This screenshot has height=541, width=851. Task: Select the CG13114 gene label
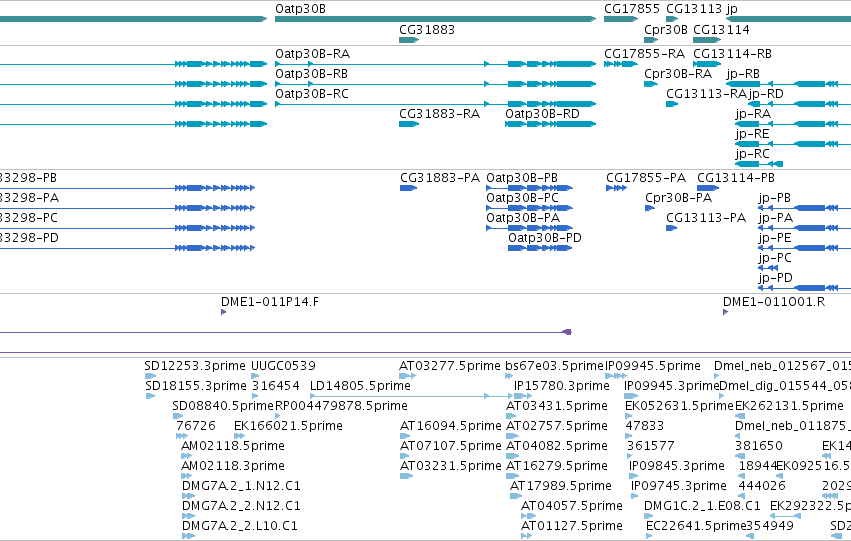(x=721, y=29)
